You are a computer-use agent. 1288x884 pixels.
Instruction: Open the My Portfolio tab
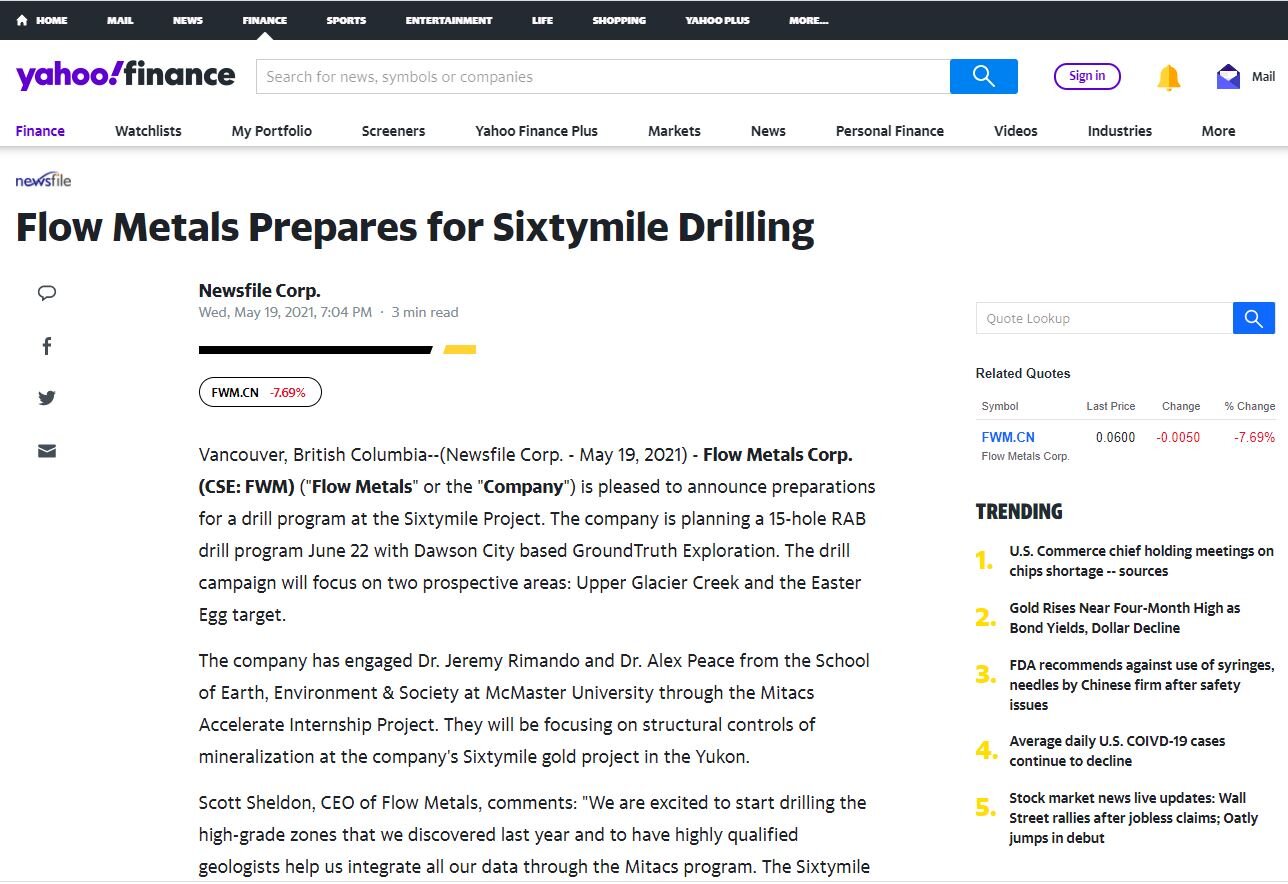272,131
